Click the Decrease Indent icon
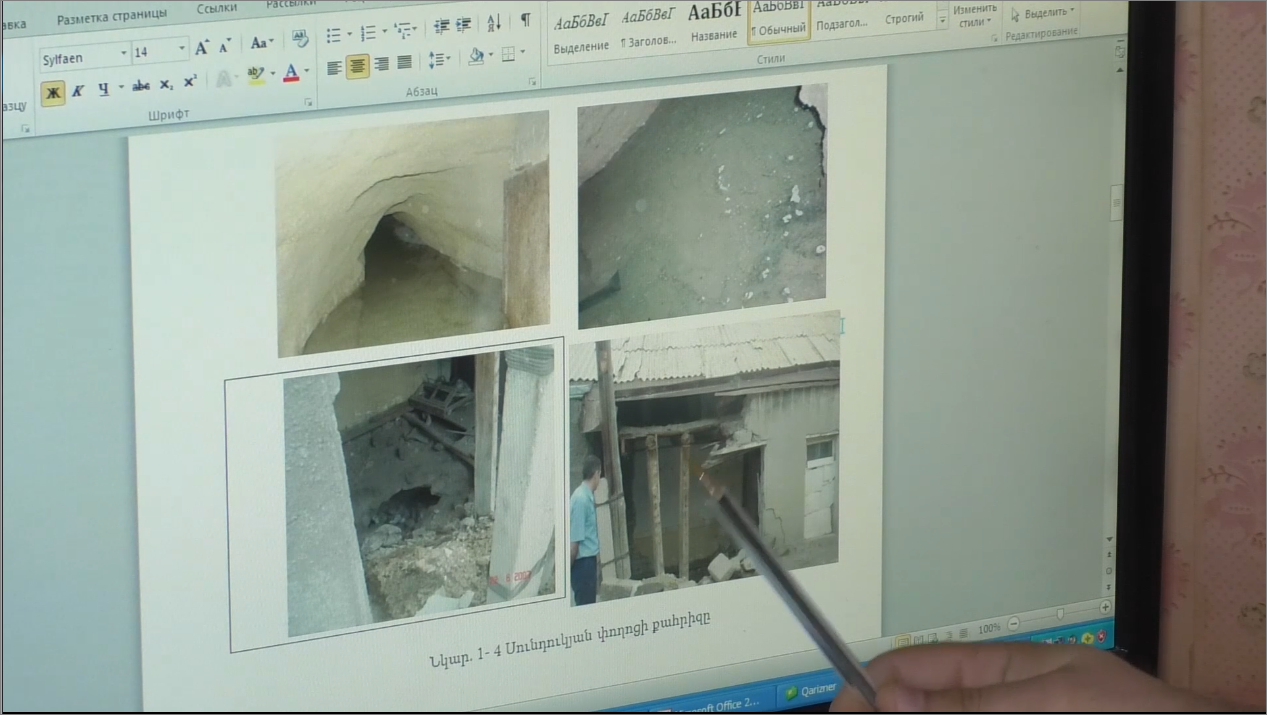Viewport: 1267px width, 715px height. pos(441,28)
